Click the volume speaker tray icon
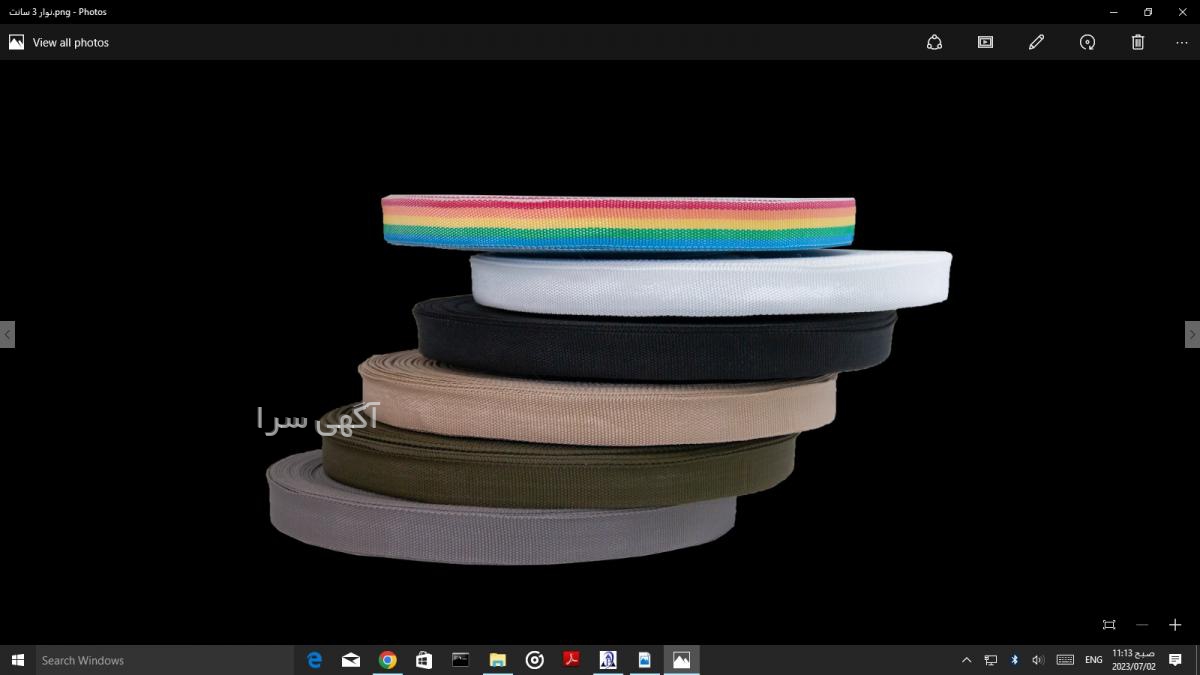The height and width of the screenshot is (675, 1200). click(x=1038, y=660)
